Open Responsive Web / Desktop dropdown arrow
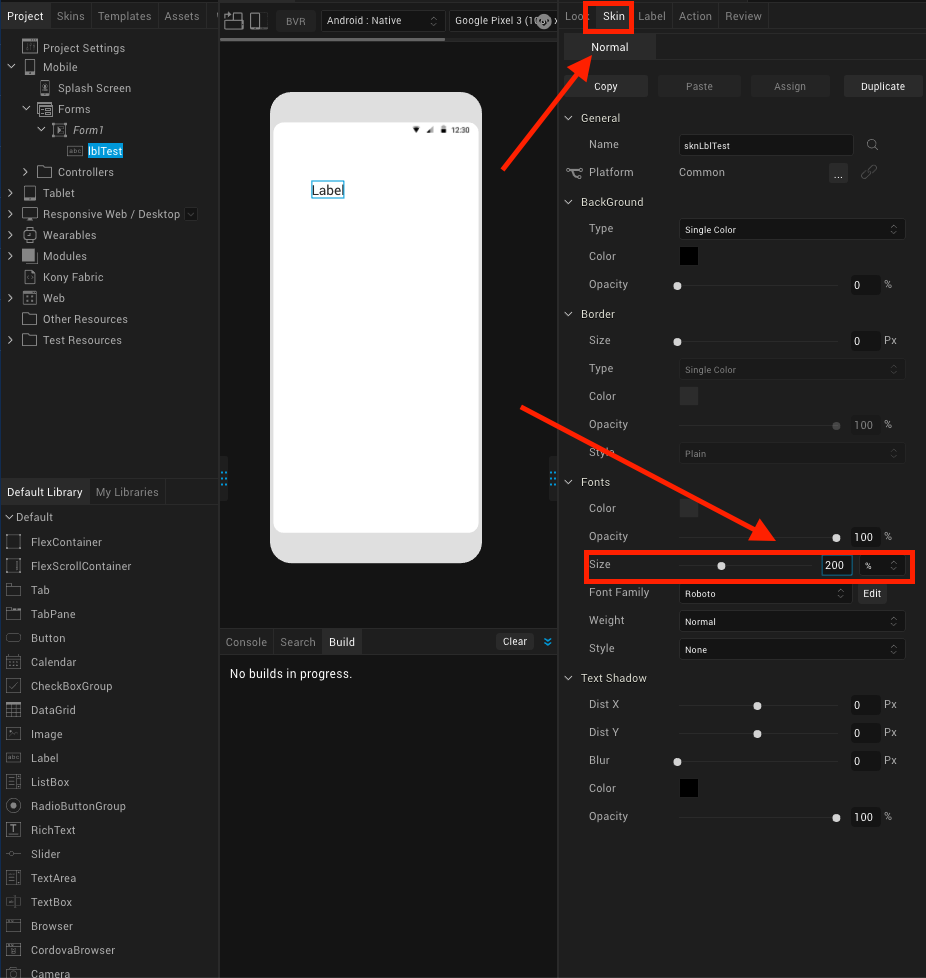 191,214
